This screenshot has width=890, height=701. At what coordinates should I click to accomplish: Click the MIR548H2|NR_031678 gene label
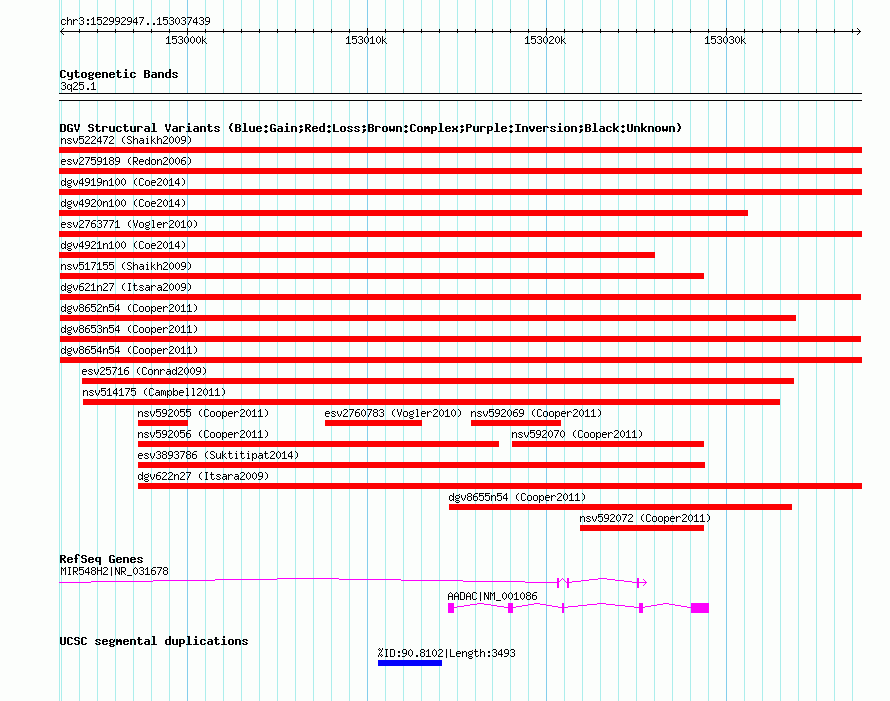pos(114,572)
